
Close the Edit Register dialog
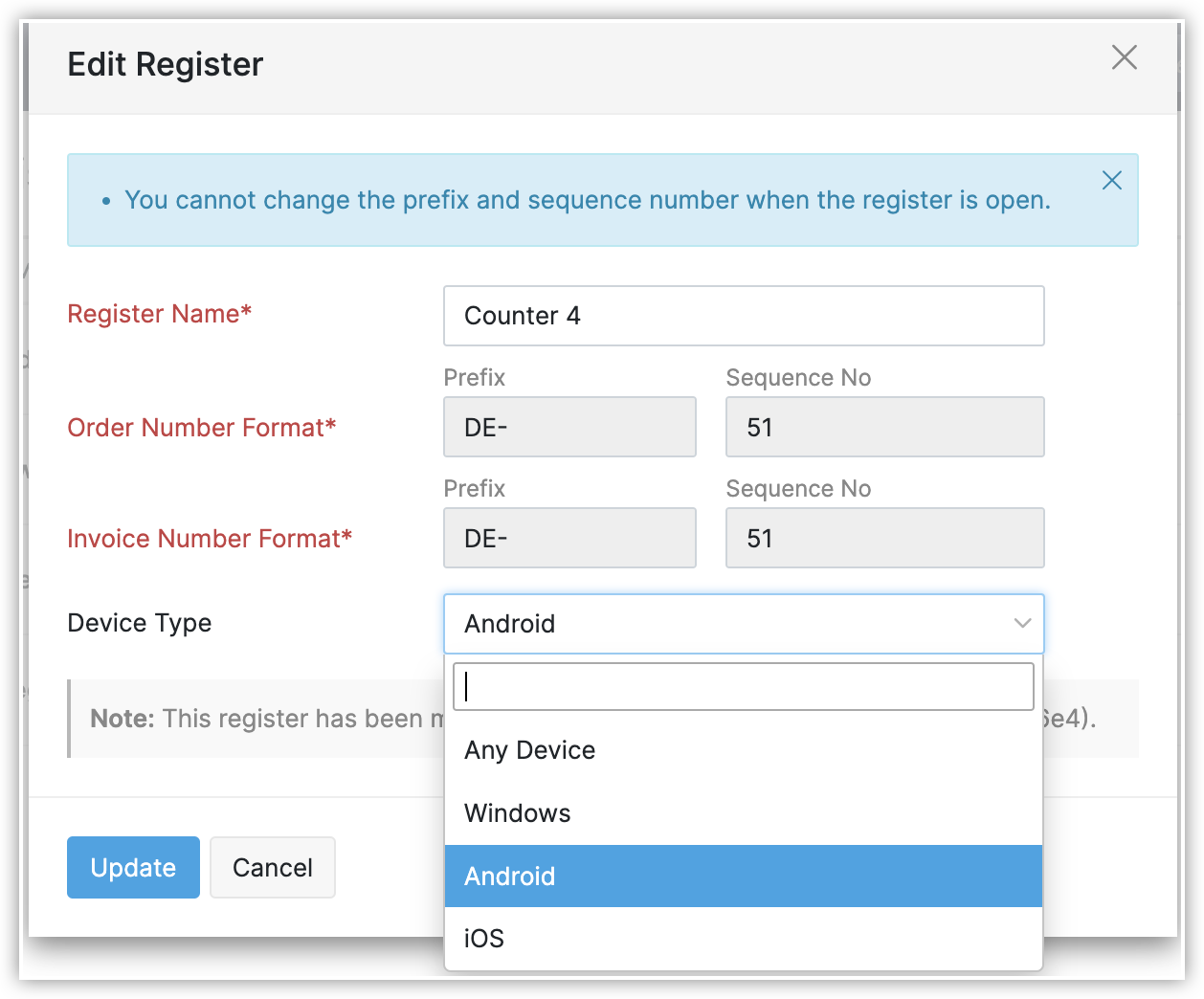click(1125, 57)
